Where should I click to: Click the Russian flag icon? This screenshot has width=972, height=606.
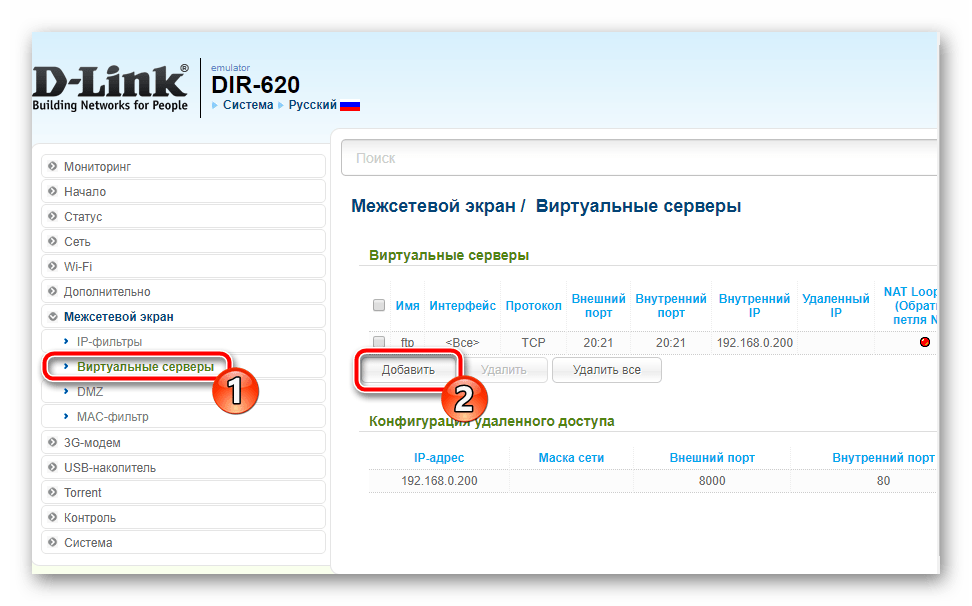pyautogui.click(x=350, y=105)
